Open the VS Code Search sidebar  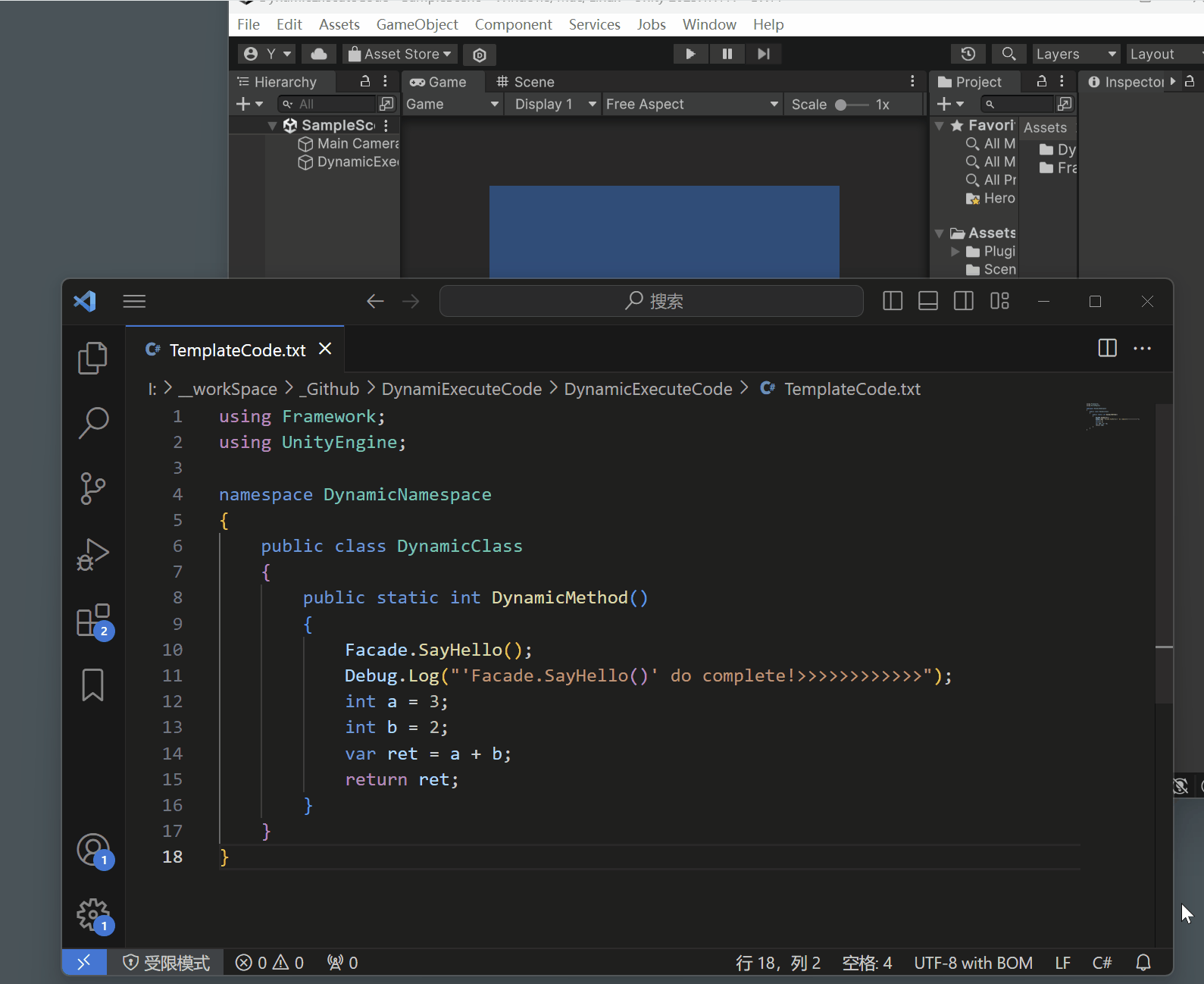[92, 423]
